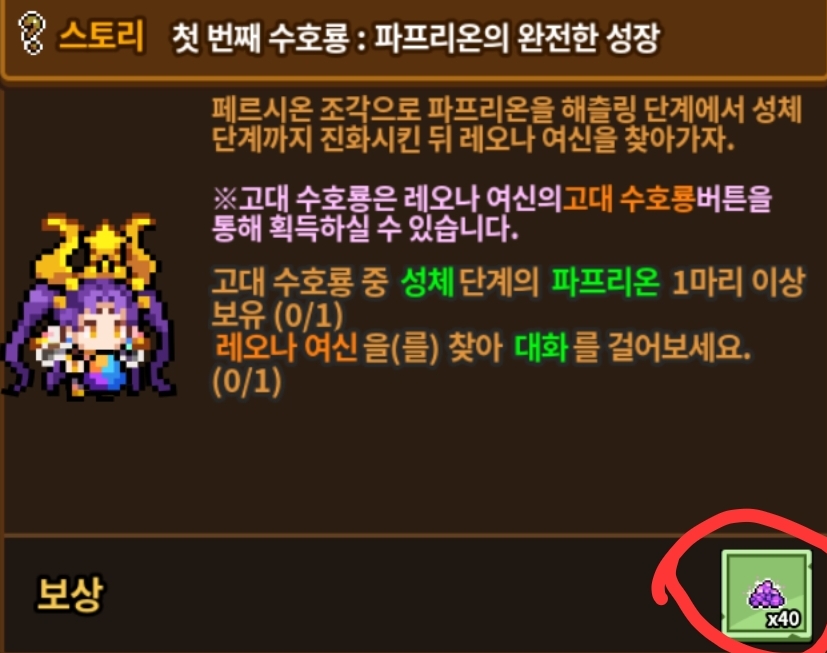Tap the purple gem reward x40 icon
Image resolution: width=827 pixels, height=653 pixels.
(x=766, y=593)
